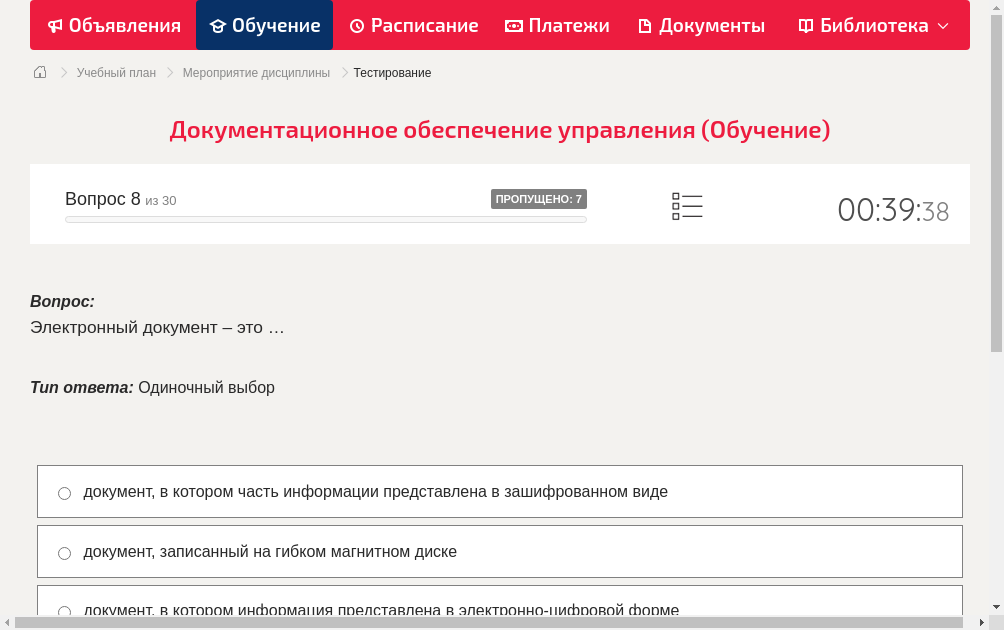This screenshot has height=630, width=1004.
Task: Click the home icon in the breadcrumb
Action: 39,72
